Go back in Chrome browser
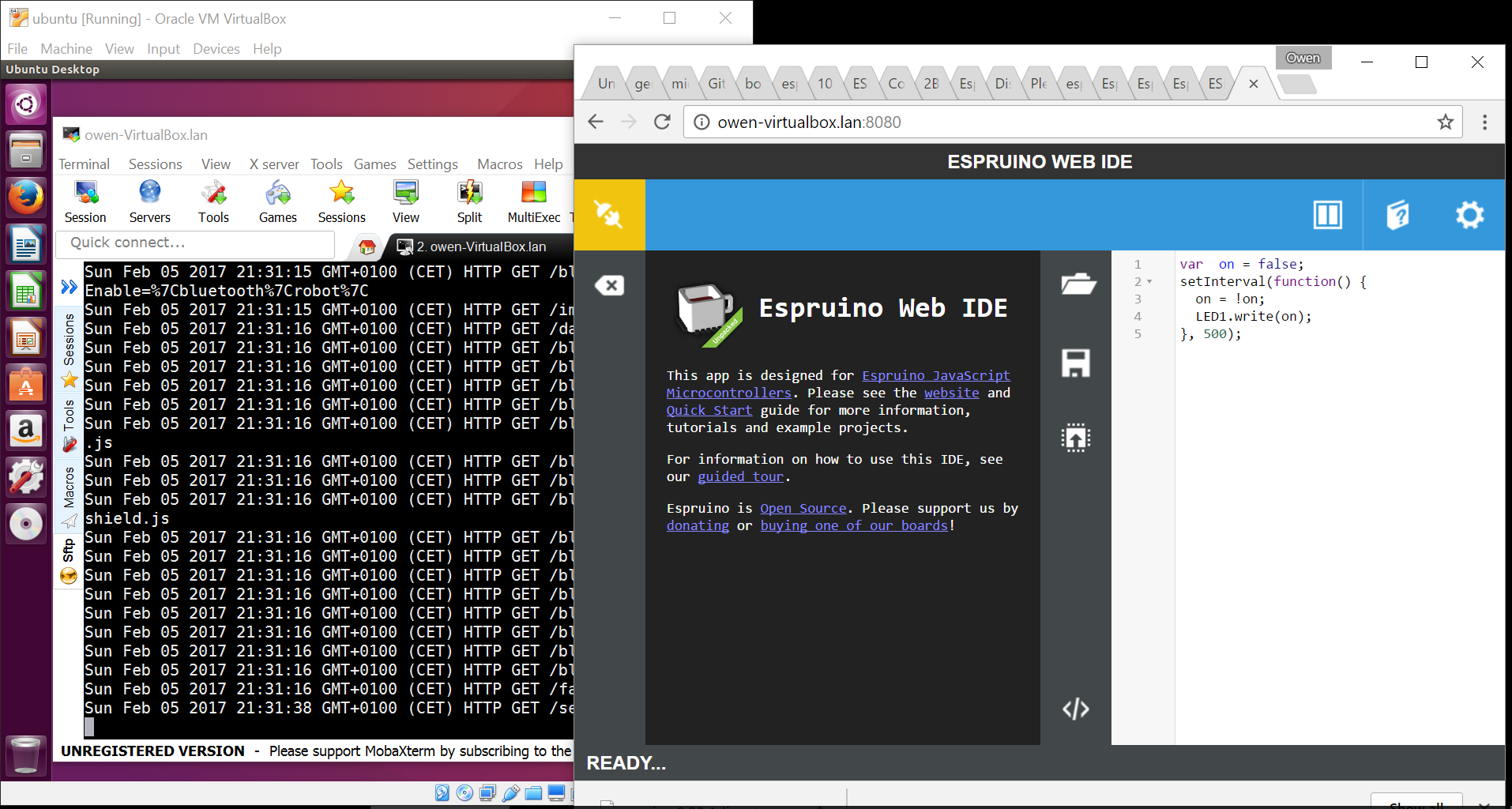This screenshot has width=1512, height=809. (596, 122)
